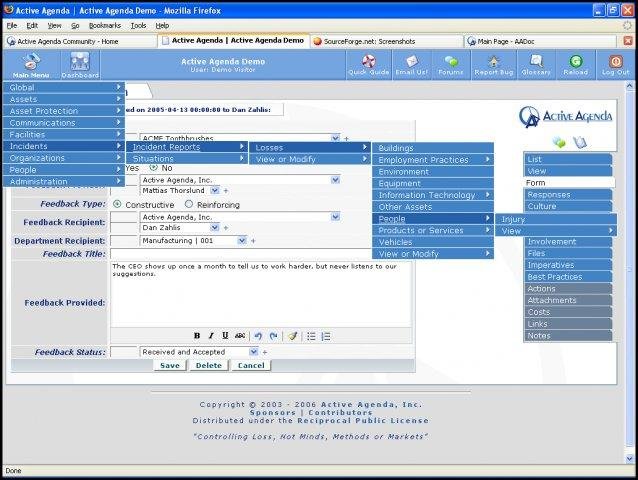Click plus icon next to Mattias Thorslund
Image resolution: width=638 pixels, height=480 pixels.
(226, 191)
